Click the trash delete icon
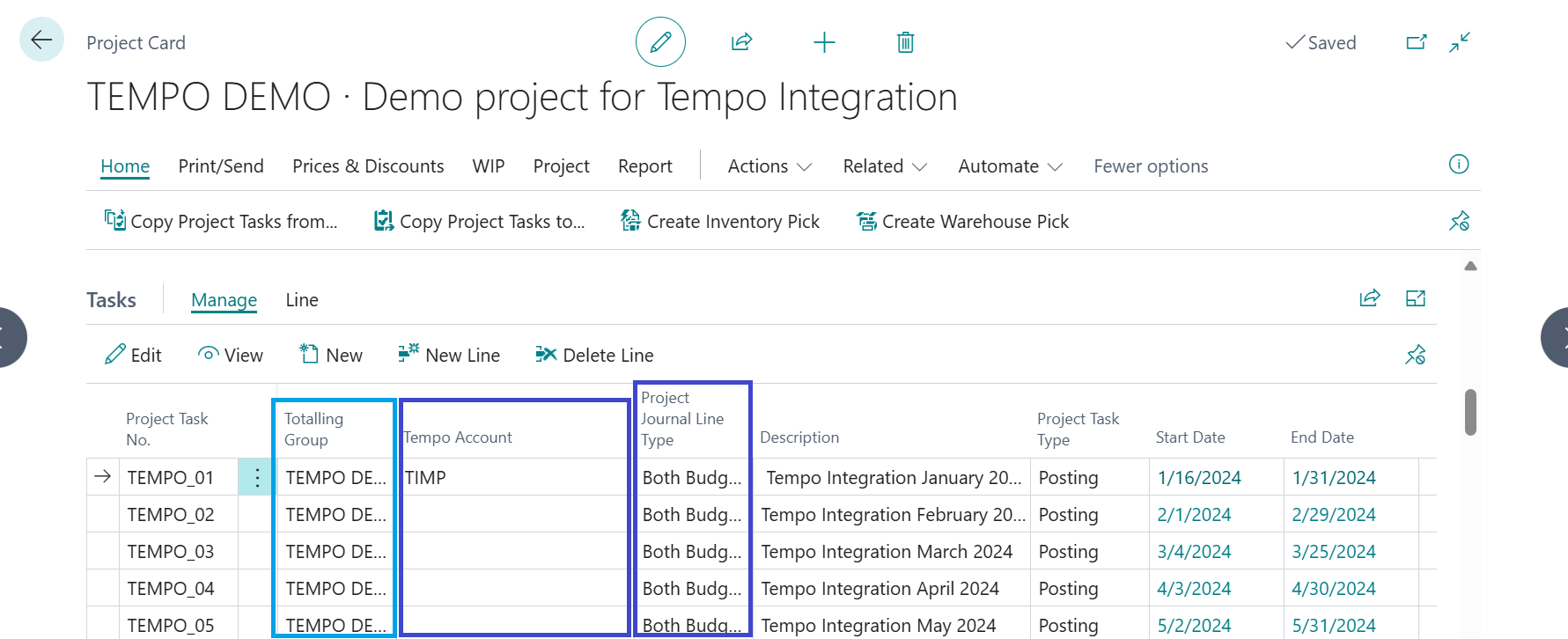The image size is (1568, 639). 905,42
